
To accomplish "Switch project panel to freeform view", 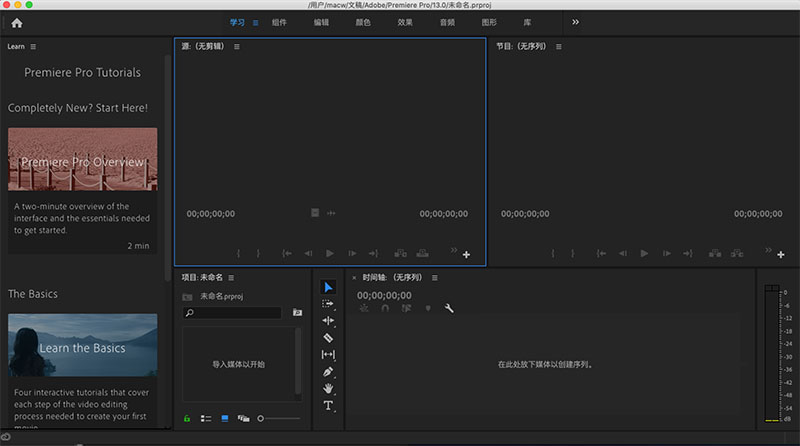I will coord(243,418).
